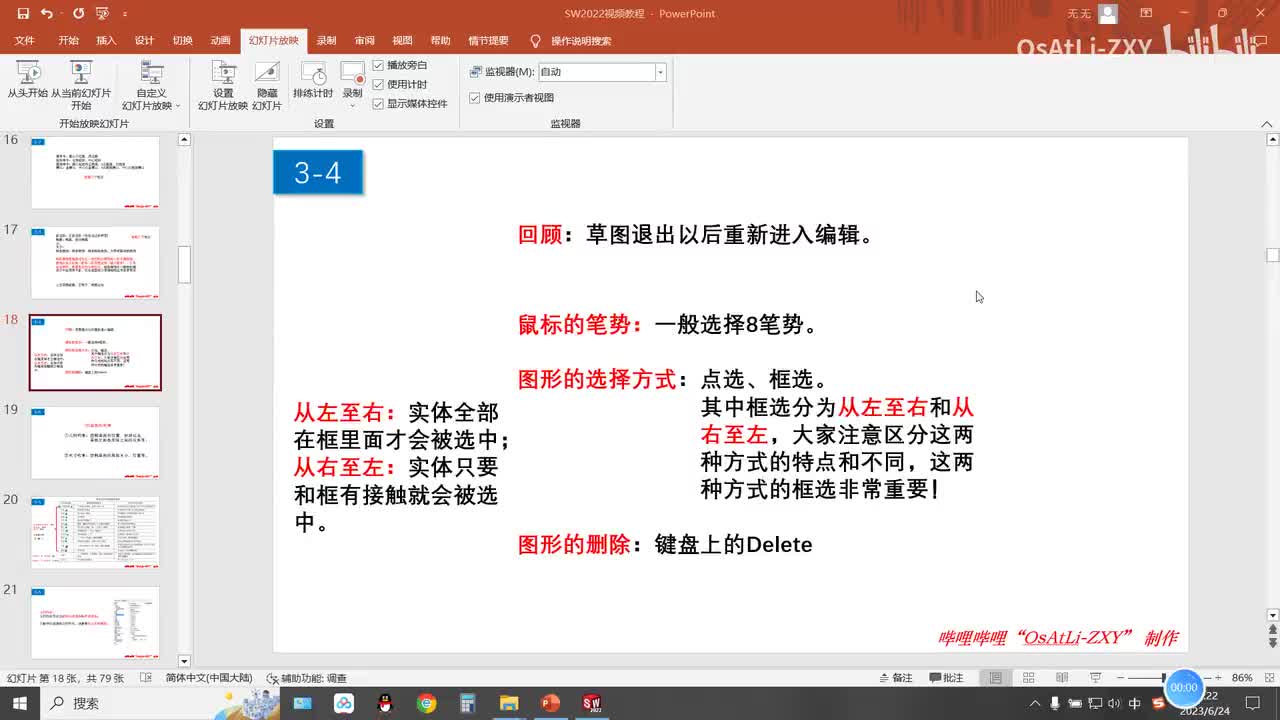Image resolution: width=1280 pixels, height=720 pixels.
Task: Open custom slide show (自定义幻灯片放映)
Action: point(151,86)
